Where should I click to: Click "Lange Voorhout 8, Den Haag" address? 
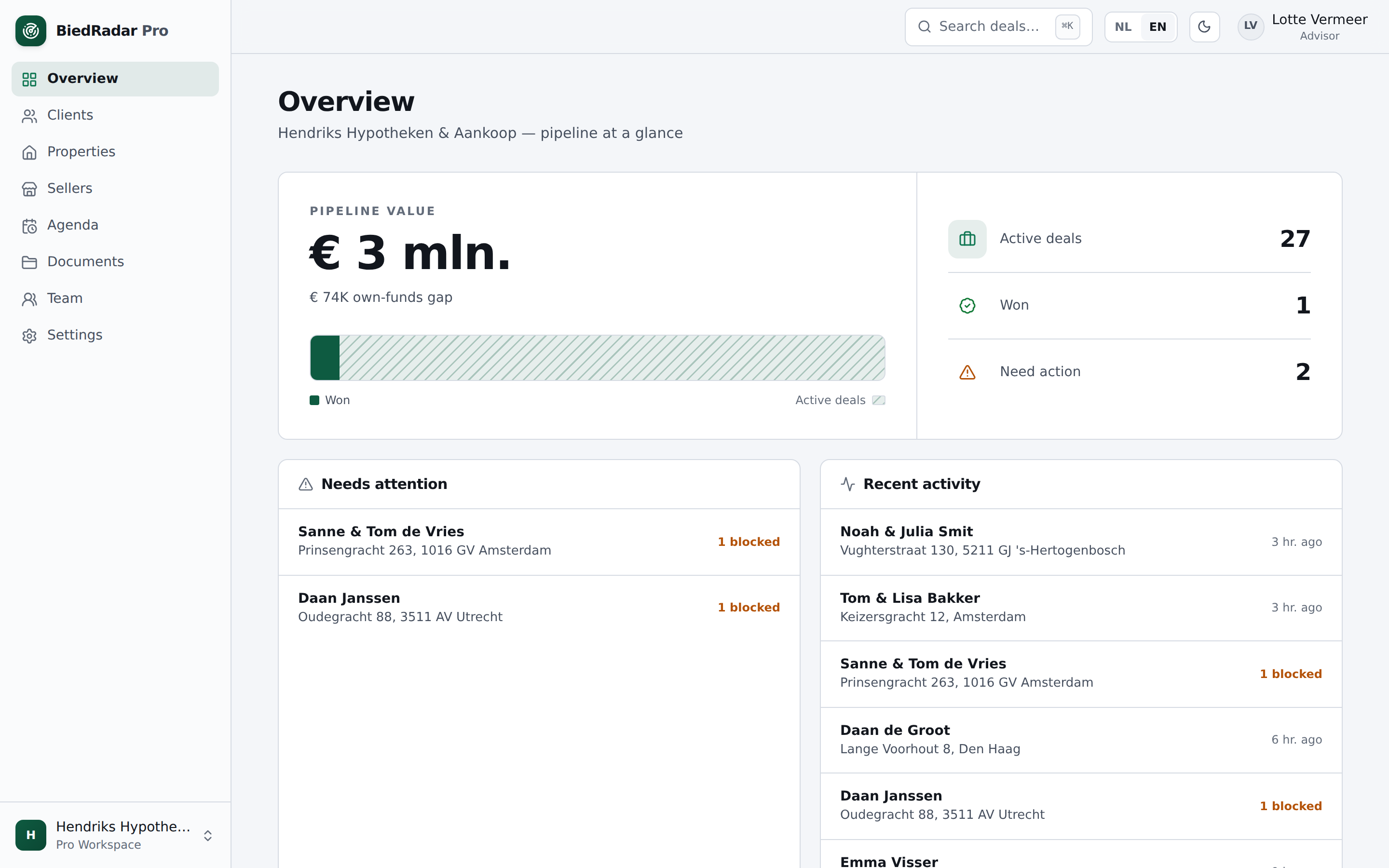point(930,749)
